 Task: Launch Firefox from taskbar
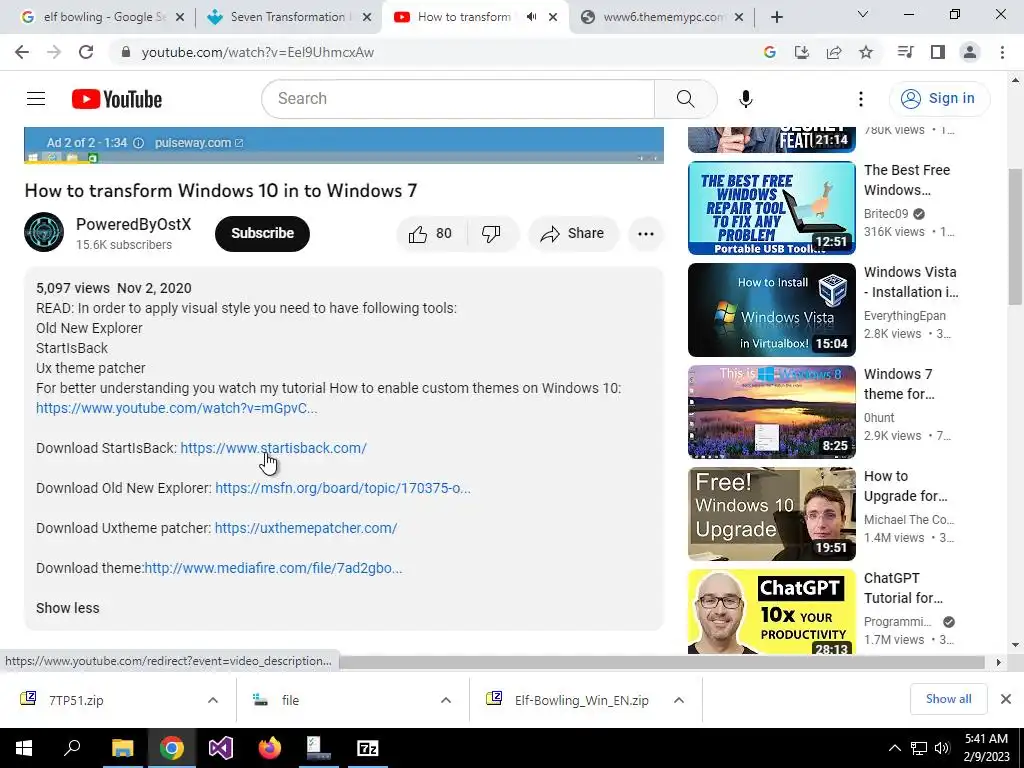point(269,748)
